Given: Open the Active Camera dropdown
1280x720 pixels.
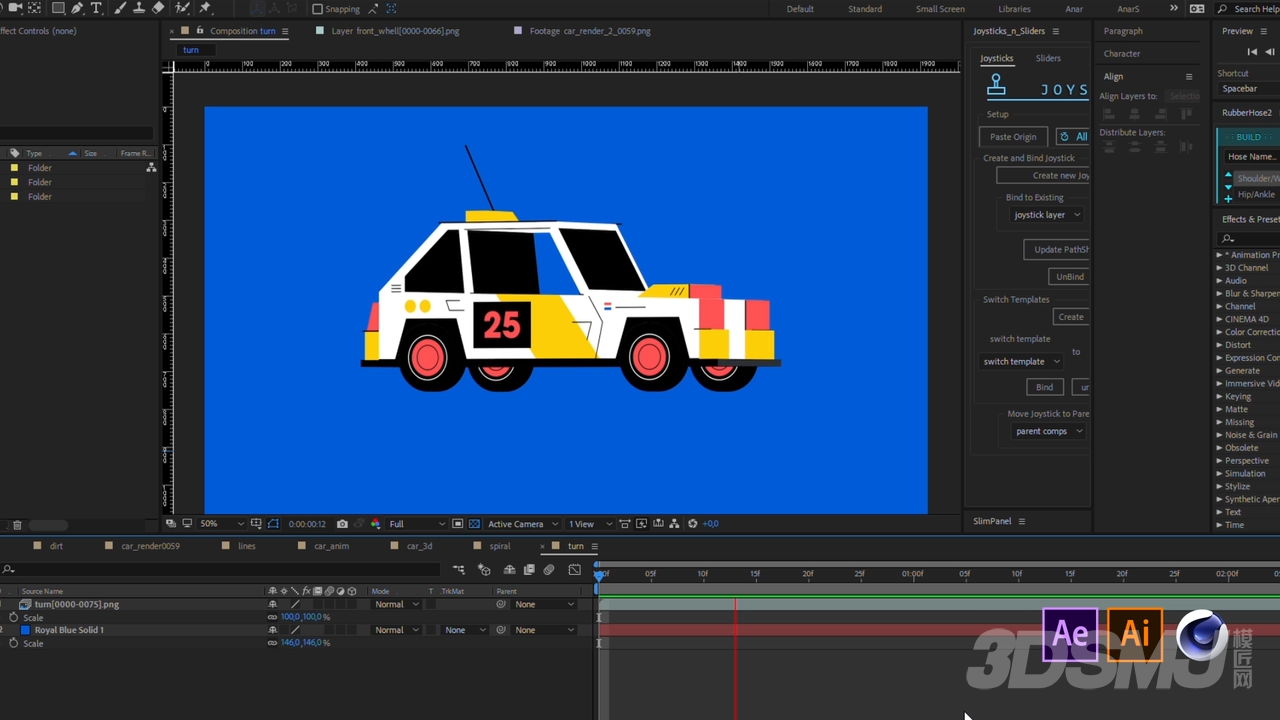Looking at the screenshot, I should coord(522,524).
